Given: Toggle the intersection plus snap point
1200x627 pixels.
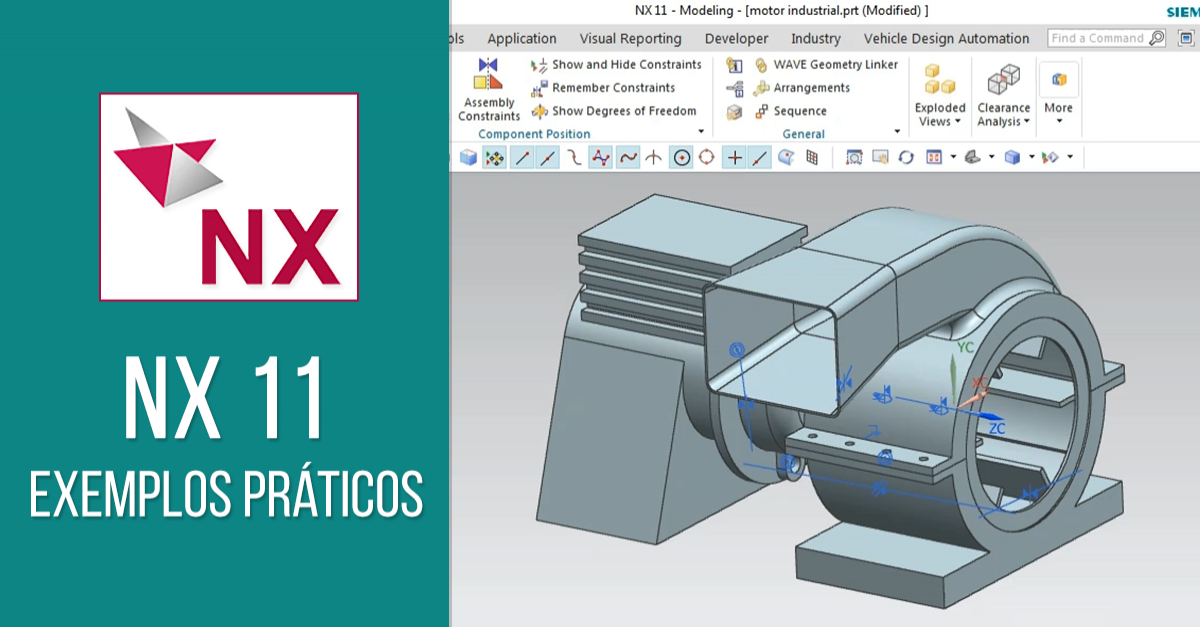Looking at the screenshot, I should click(x=735, y=157).
